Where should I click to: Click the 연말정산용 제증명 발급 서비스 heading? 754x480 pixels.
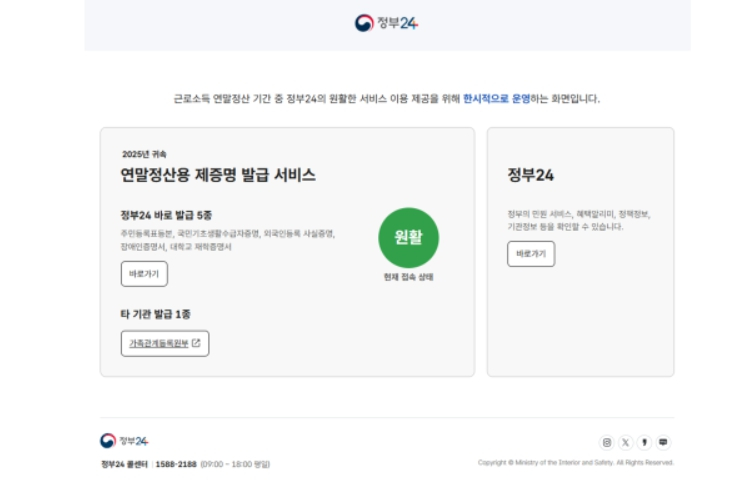click(x=218, y=175)
